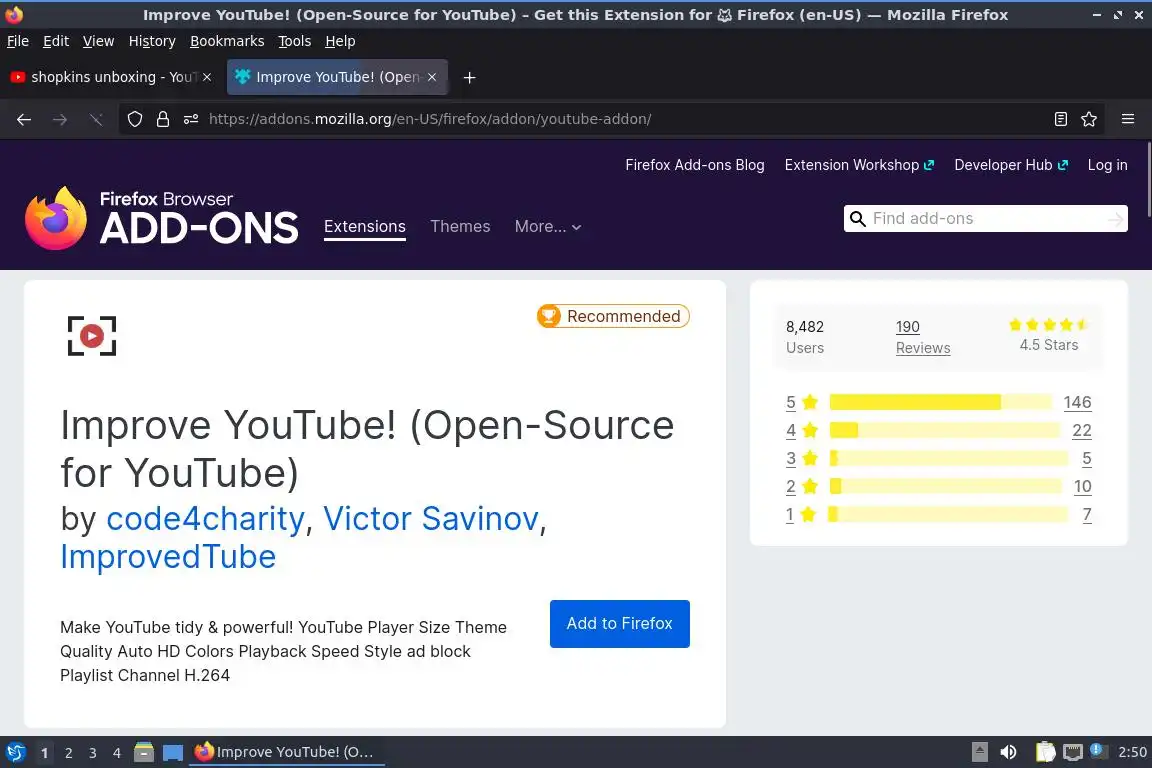Submit search with the arrow icon
Image resolution: width=1152 pixels, height=768 pixels.
1115,219
